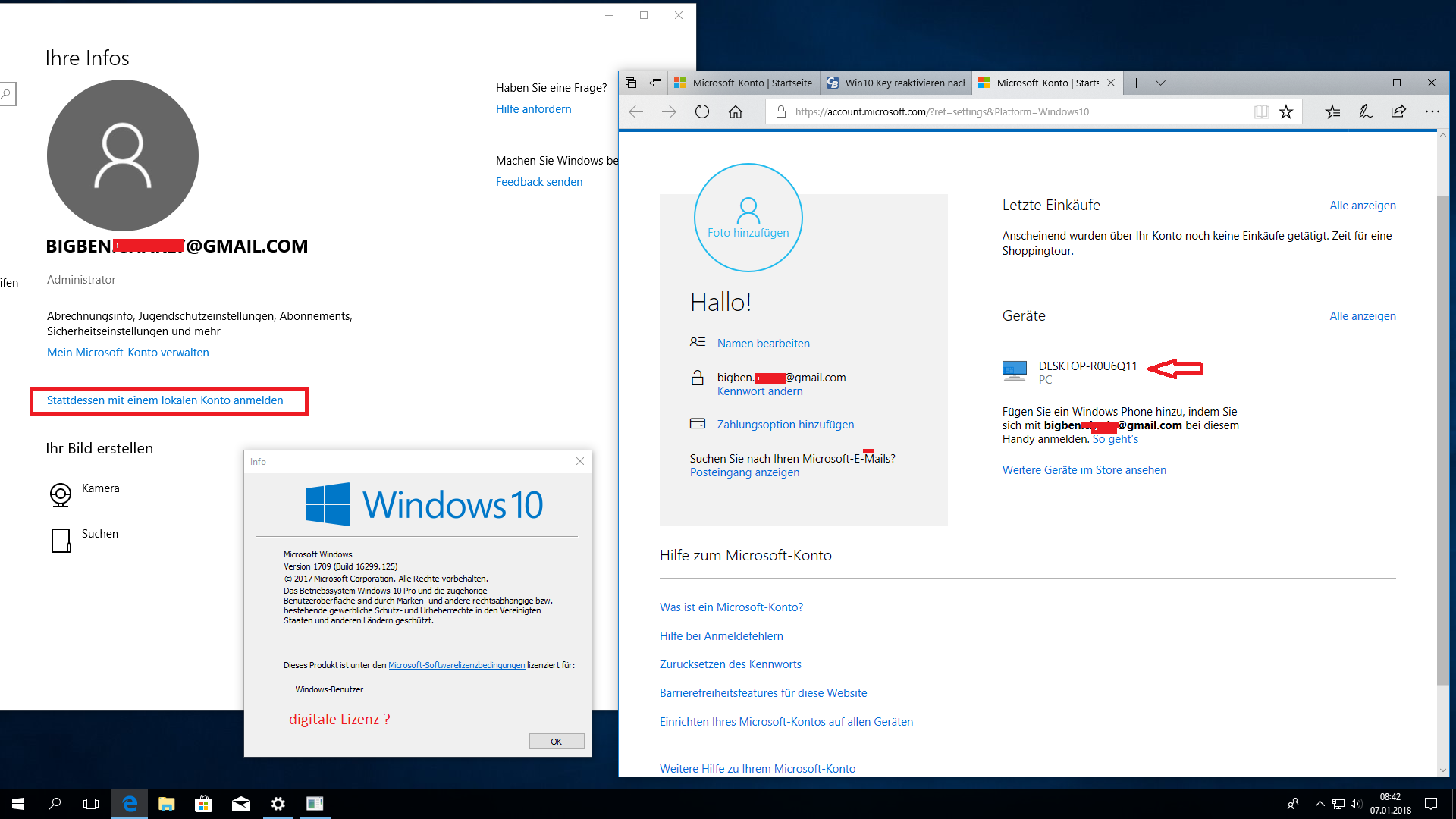This screenshot has height=819, width=1456.
Task: Click set tabs aside icon
Action: click(655, 83)
